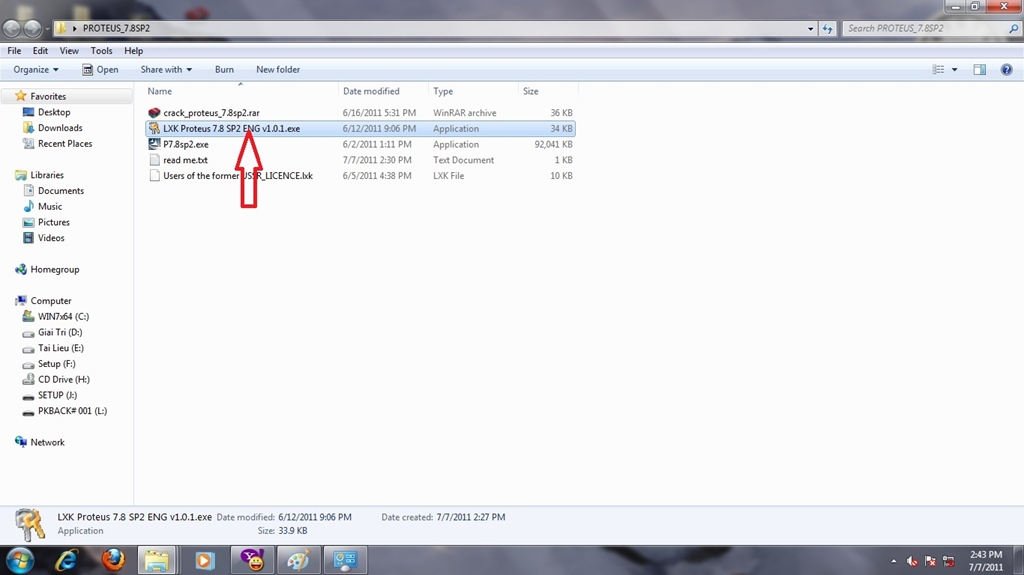Expand the Share with dropdown
The width and height of the screenshot is (1024, 575).
click(x=166, y=69)
